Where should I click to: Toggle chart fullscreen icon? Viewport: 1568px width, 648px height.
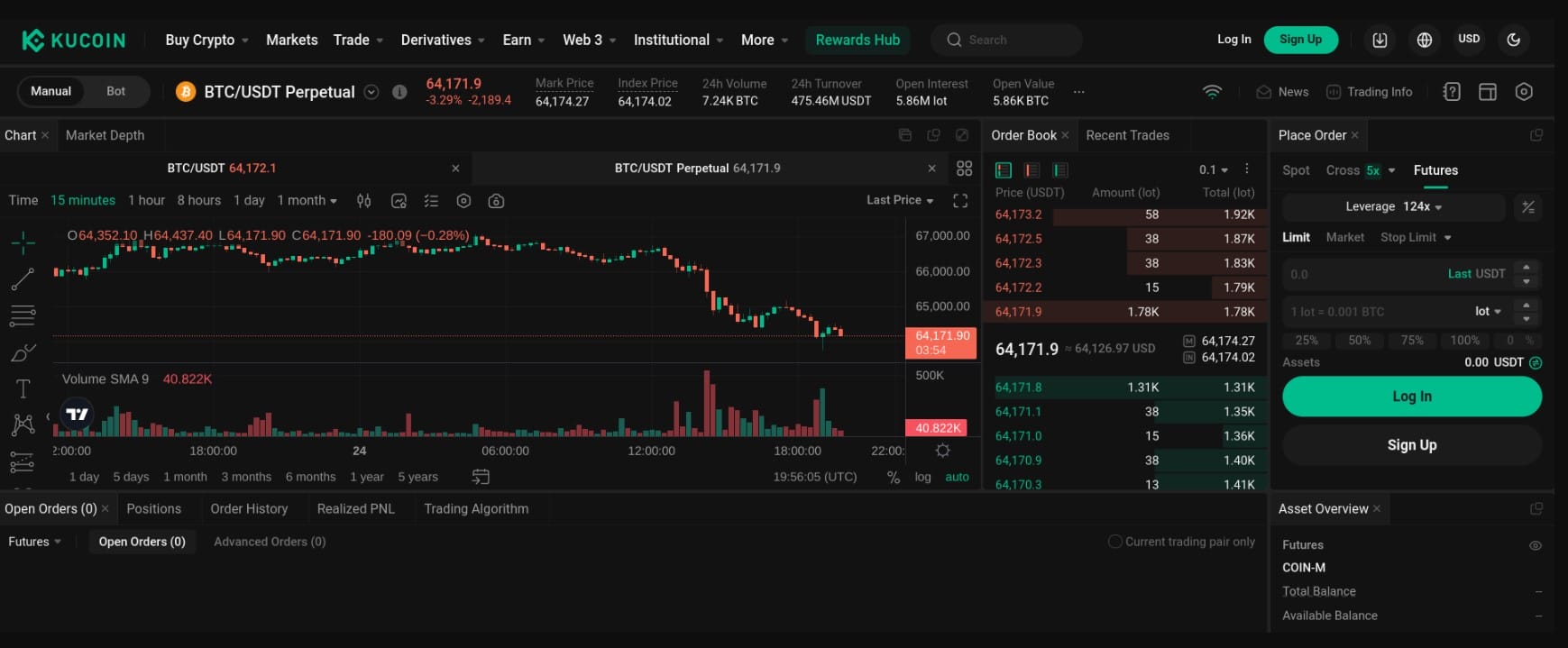(960, 201)
